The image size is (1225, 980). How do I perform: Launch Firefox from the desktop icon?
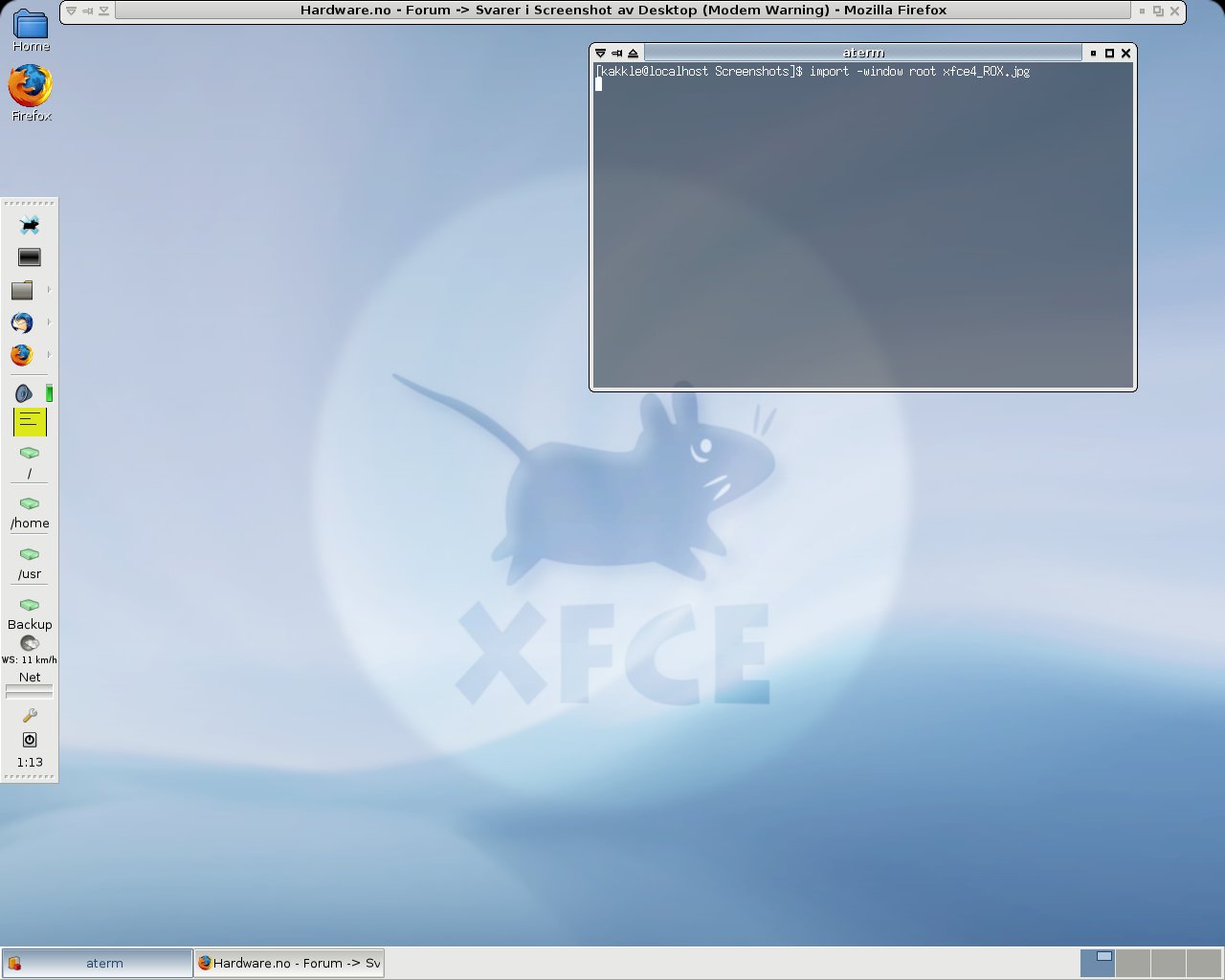[x=31, y=93]
